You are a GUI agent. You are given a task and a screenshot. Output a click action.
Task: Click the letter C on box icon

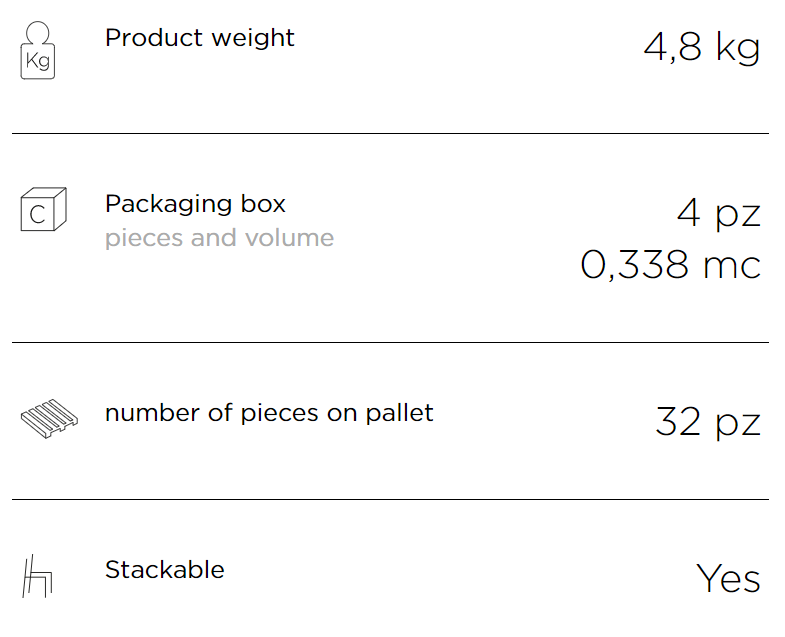[38, 215]
